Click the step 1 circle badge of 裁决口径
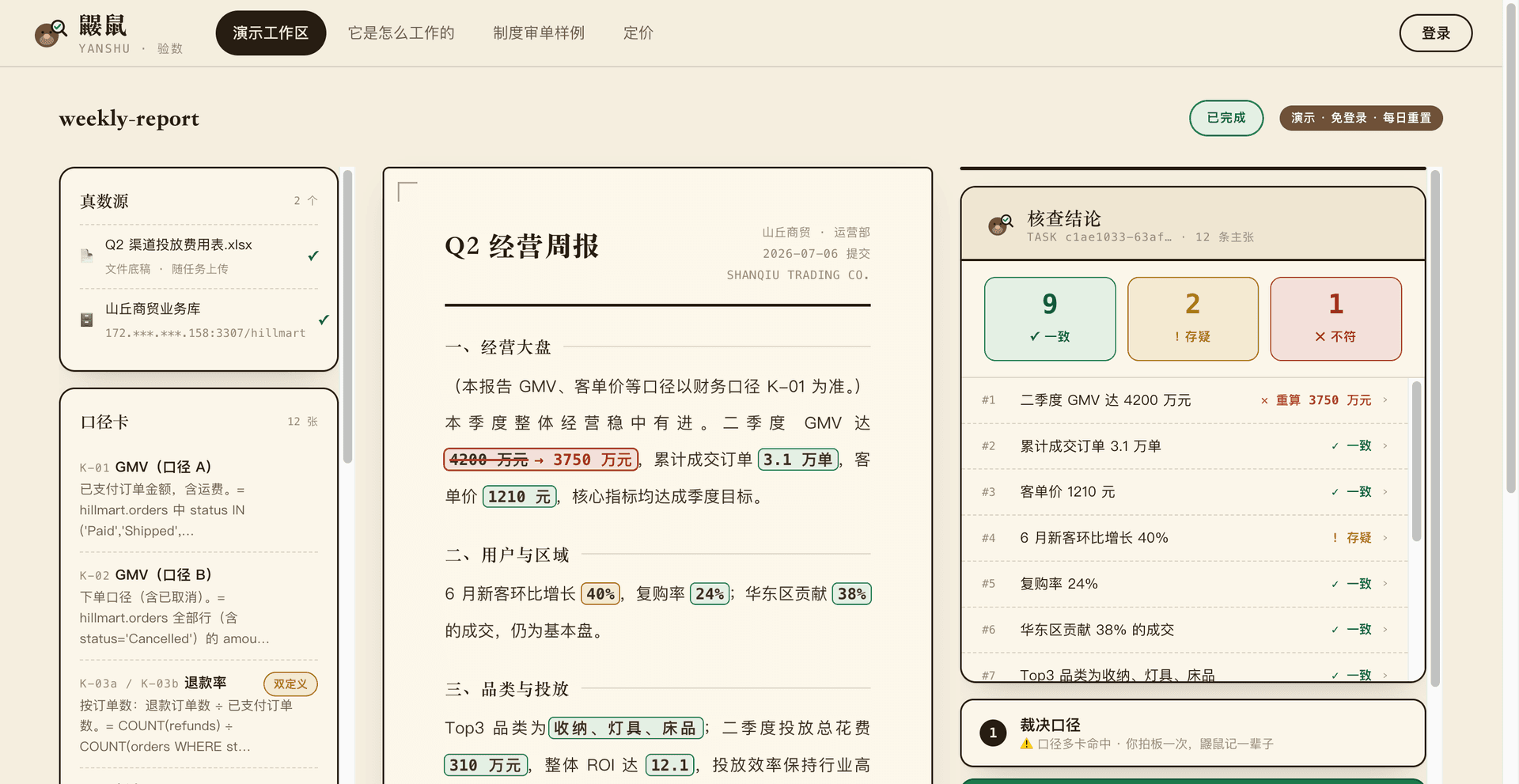Image resolution: width=1519 pixels, height=784 pixels. (x=993, y=733)
